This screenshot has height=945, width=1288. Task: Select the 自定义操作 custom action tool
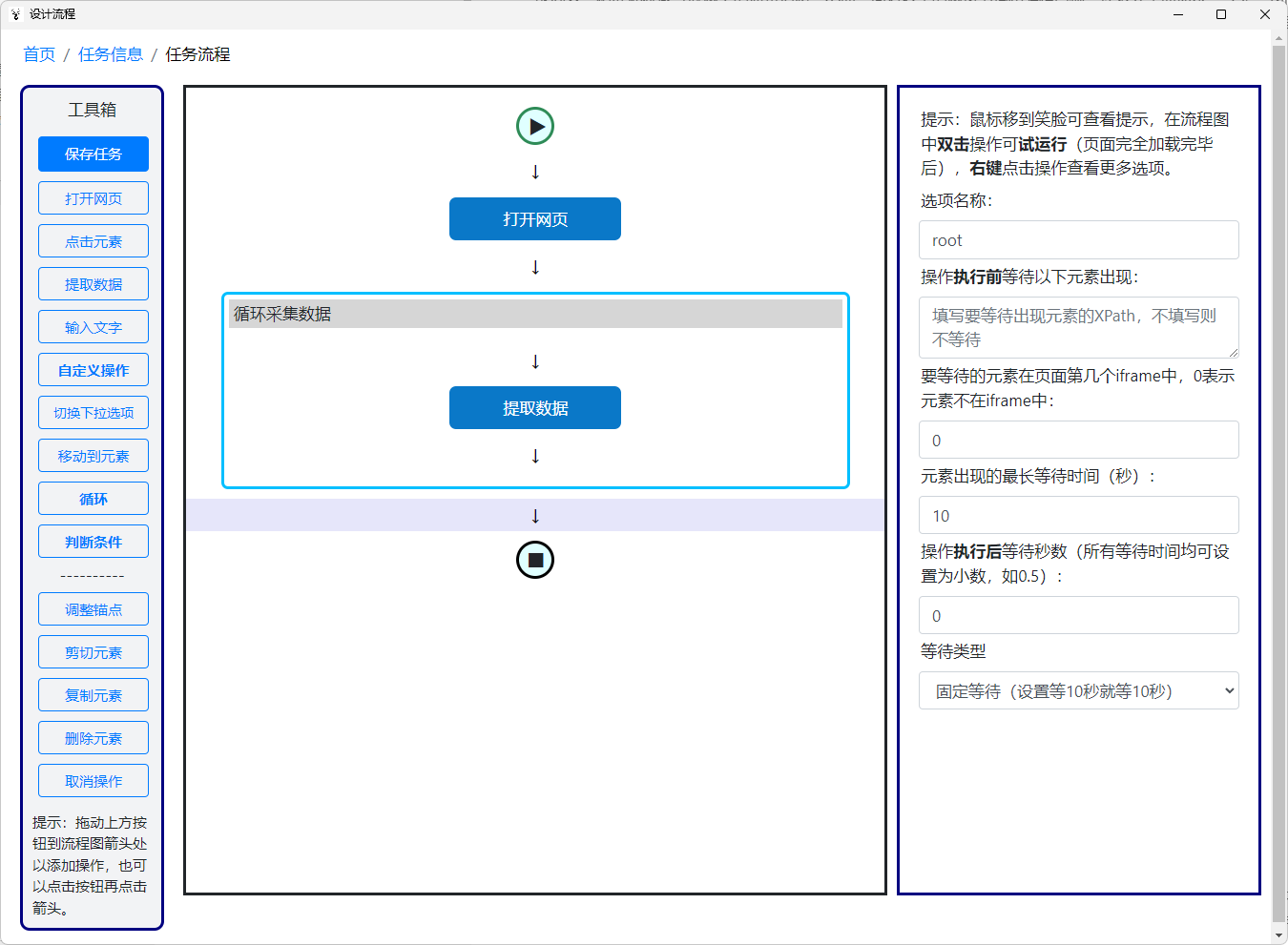click(x=93, y=369)
